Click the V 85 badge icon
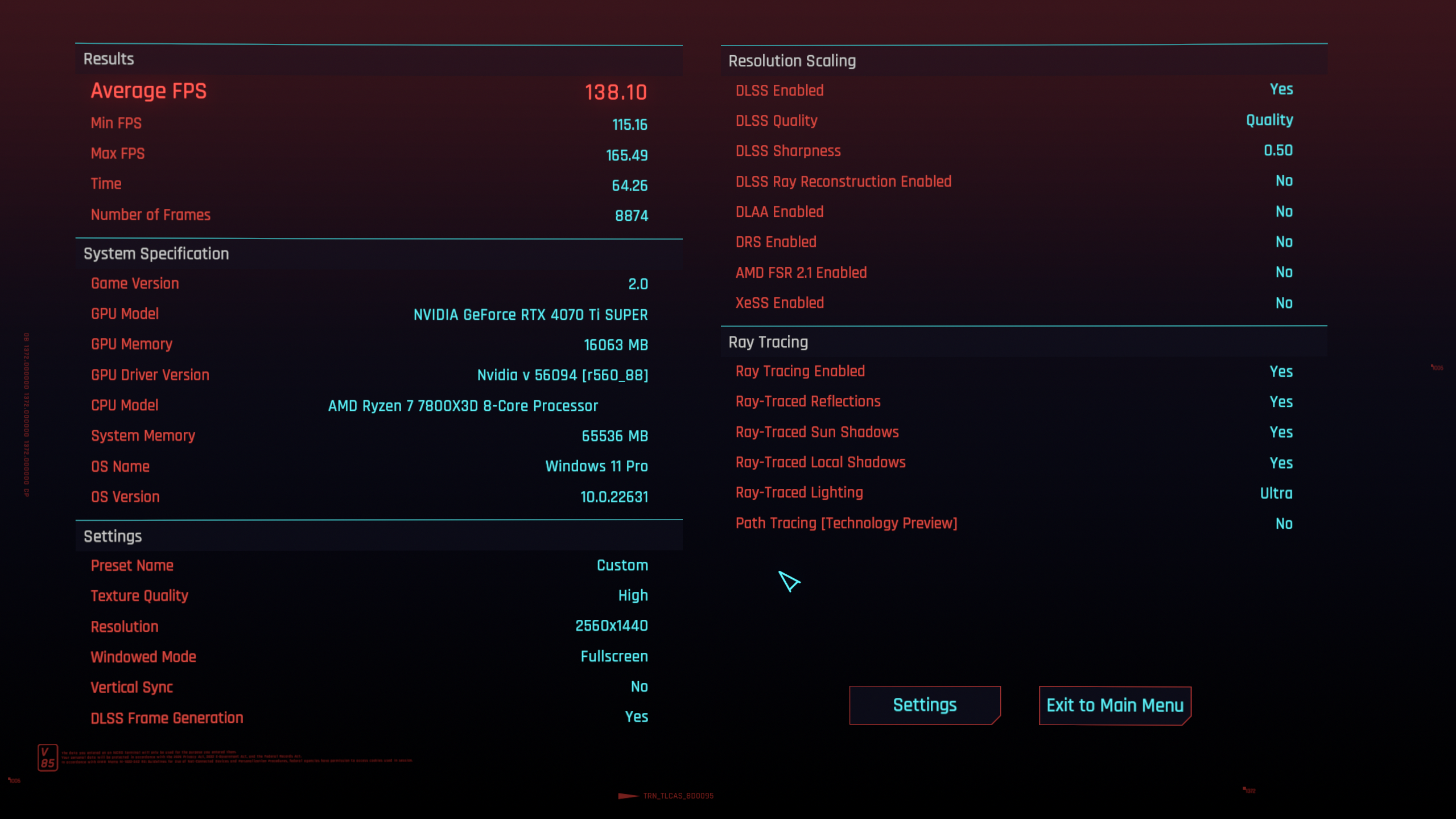Screen dimensions: 1456x819 47,758
